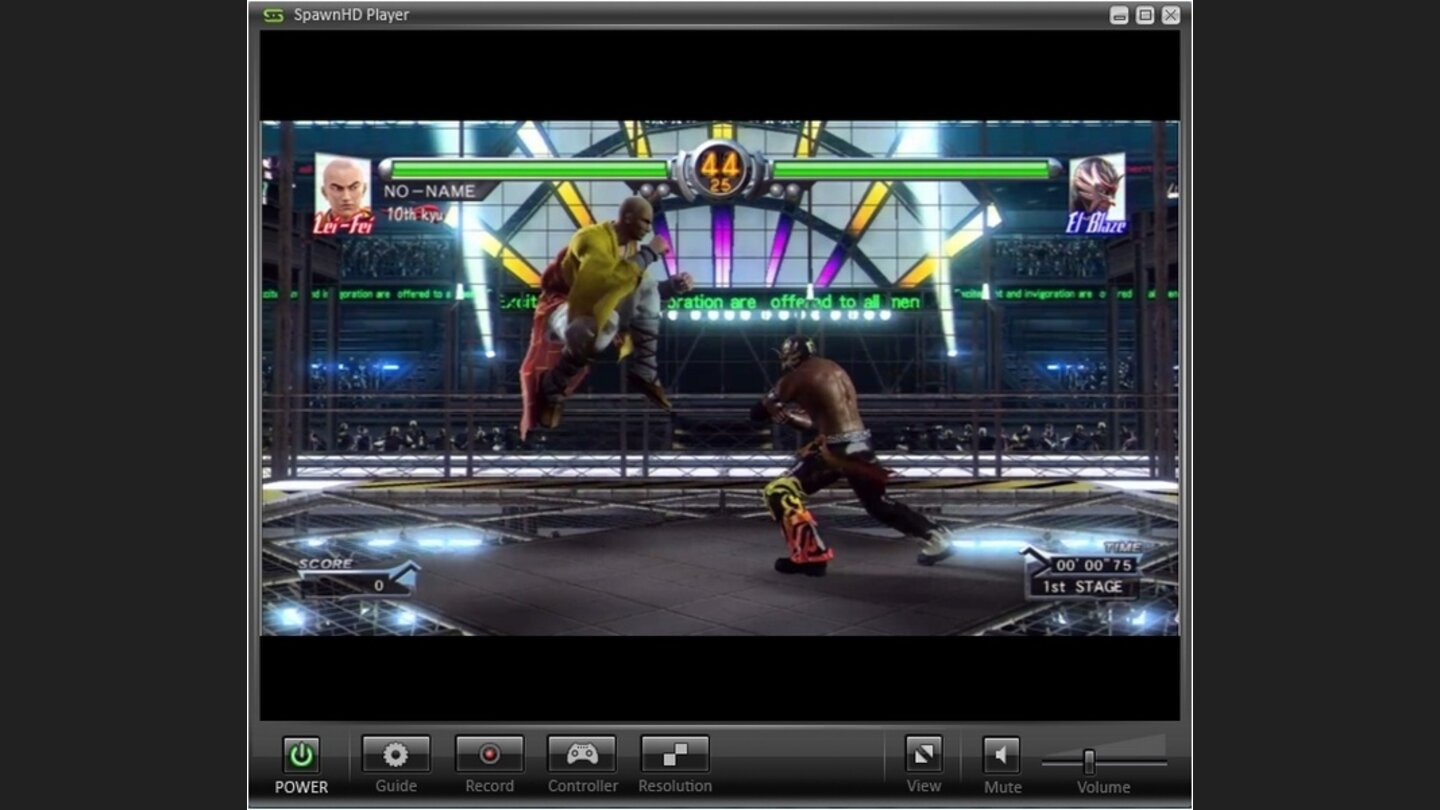
Task: Maximize the SpawnHD Player window
Action: 1145,15
